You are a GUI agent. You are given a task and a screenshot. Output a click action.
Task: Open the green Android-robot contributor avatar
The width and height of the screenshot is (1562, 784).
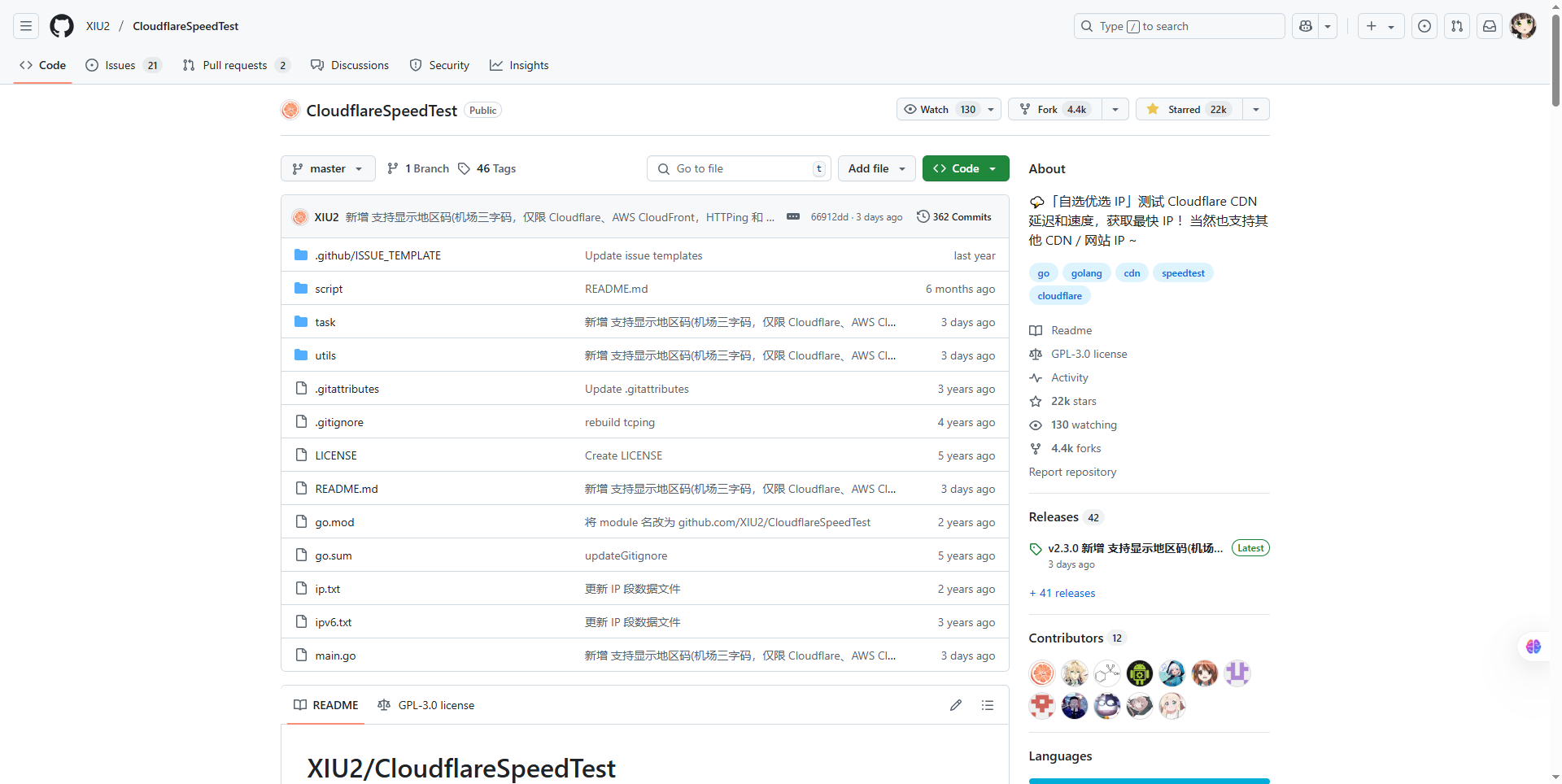(1140, 673)
